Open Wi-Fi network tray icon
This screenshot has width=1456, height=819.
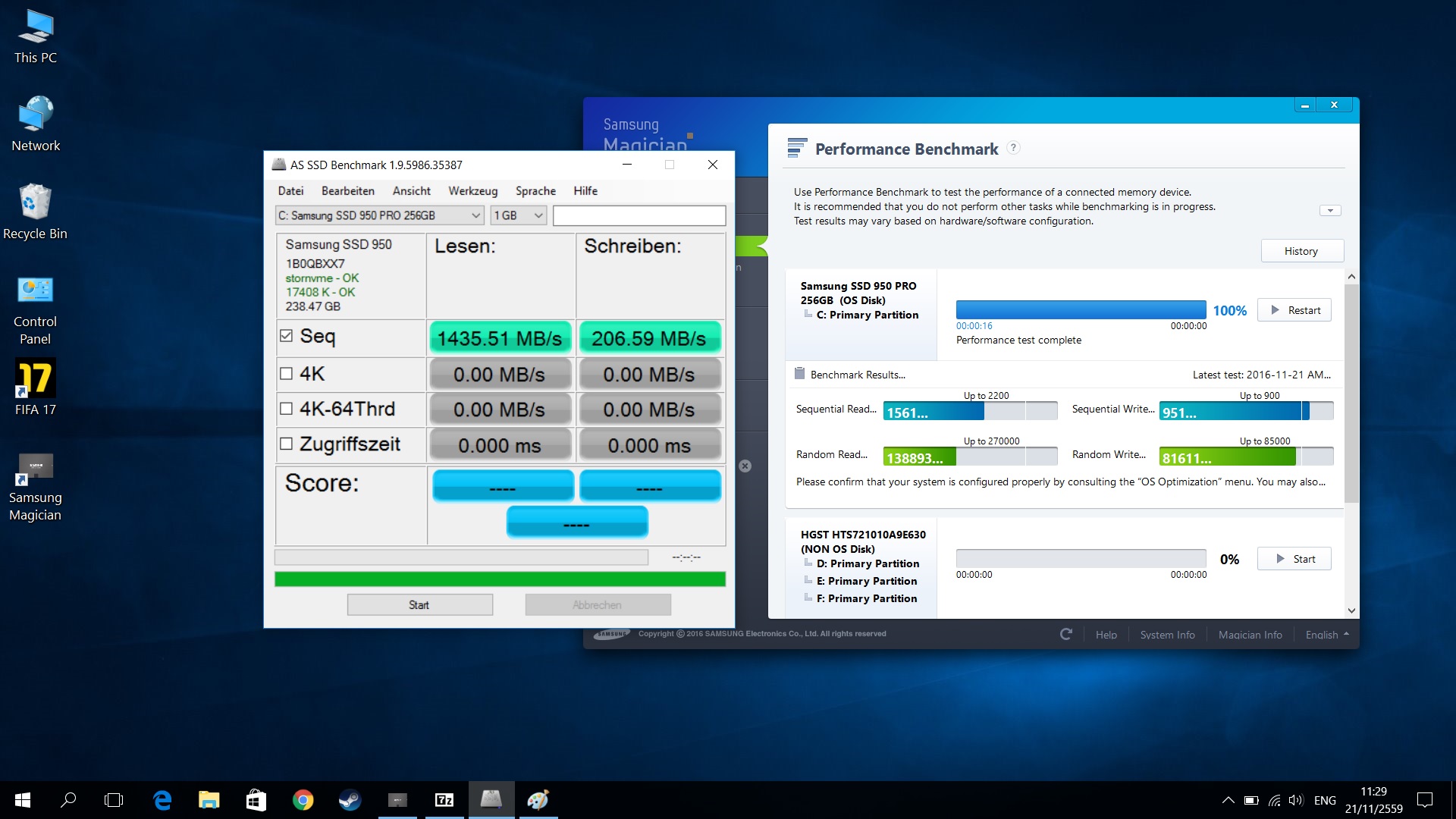coord(1275,800)
